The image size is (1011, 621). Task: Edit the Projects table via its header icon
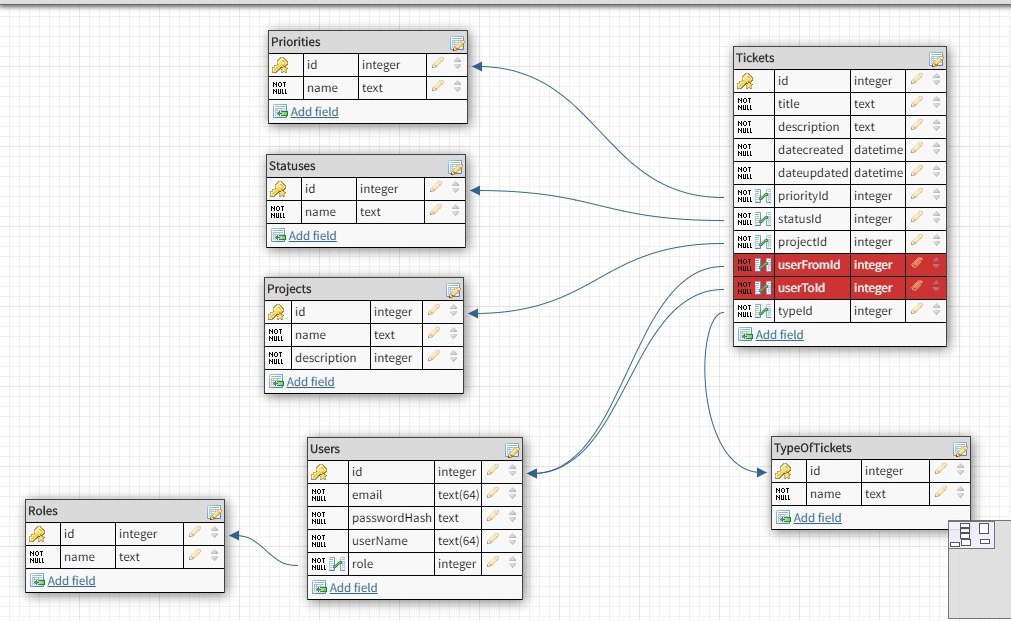(453, 290)
